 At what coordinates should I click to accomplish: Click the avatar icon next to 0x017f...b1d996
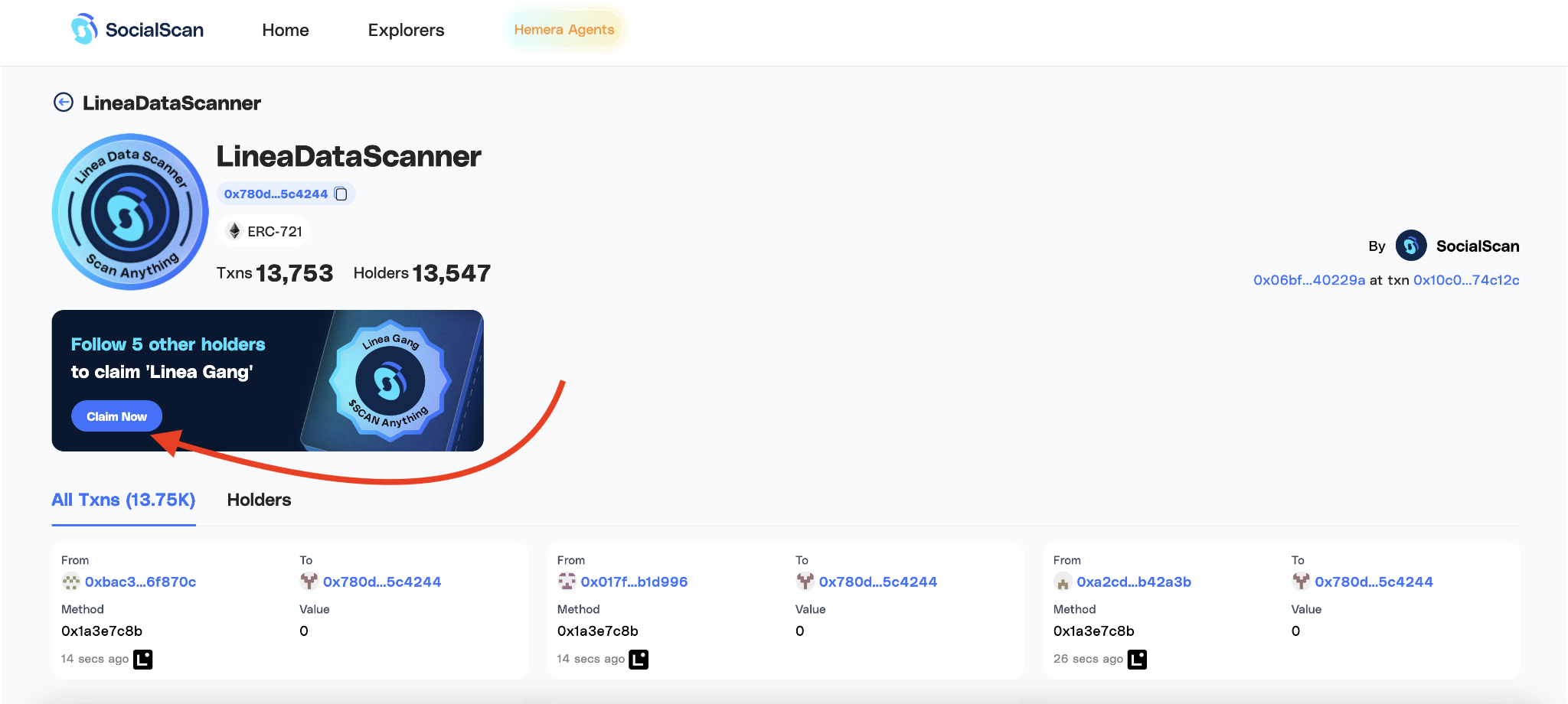tap(567, 582)
